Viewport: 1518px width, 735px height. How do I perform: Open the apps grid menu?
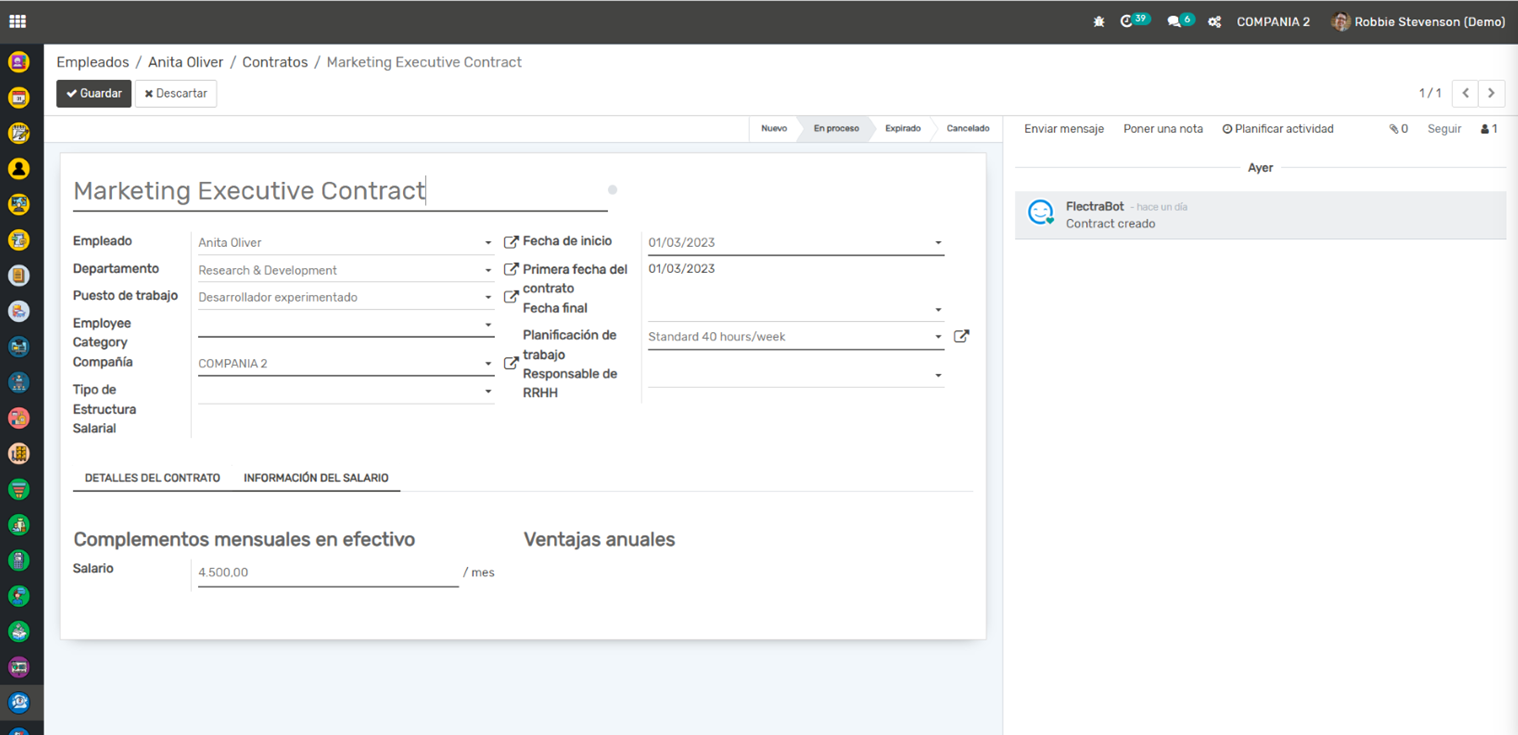(17, 21)
